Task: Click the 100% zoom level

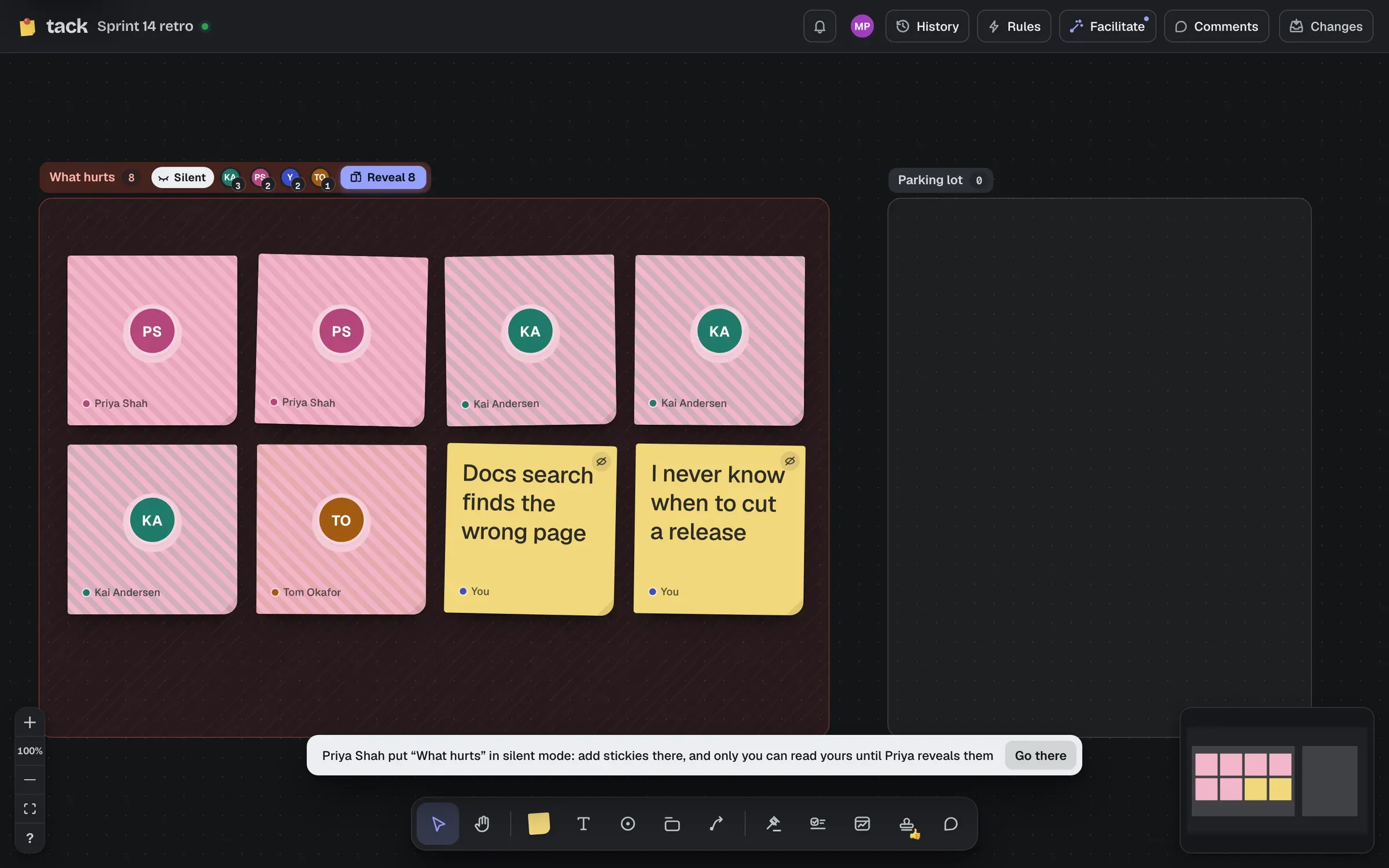Action: 30,751
